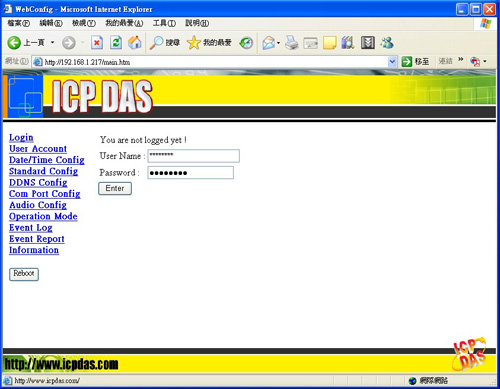Viewport: 500px width, 389px height.
Task: Focus the User Name input field
Action: pos(193,156)
